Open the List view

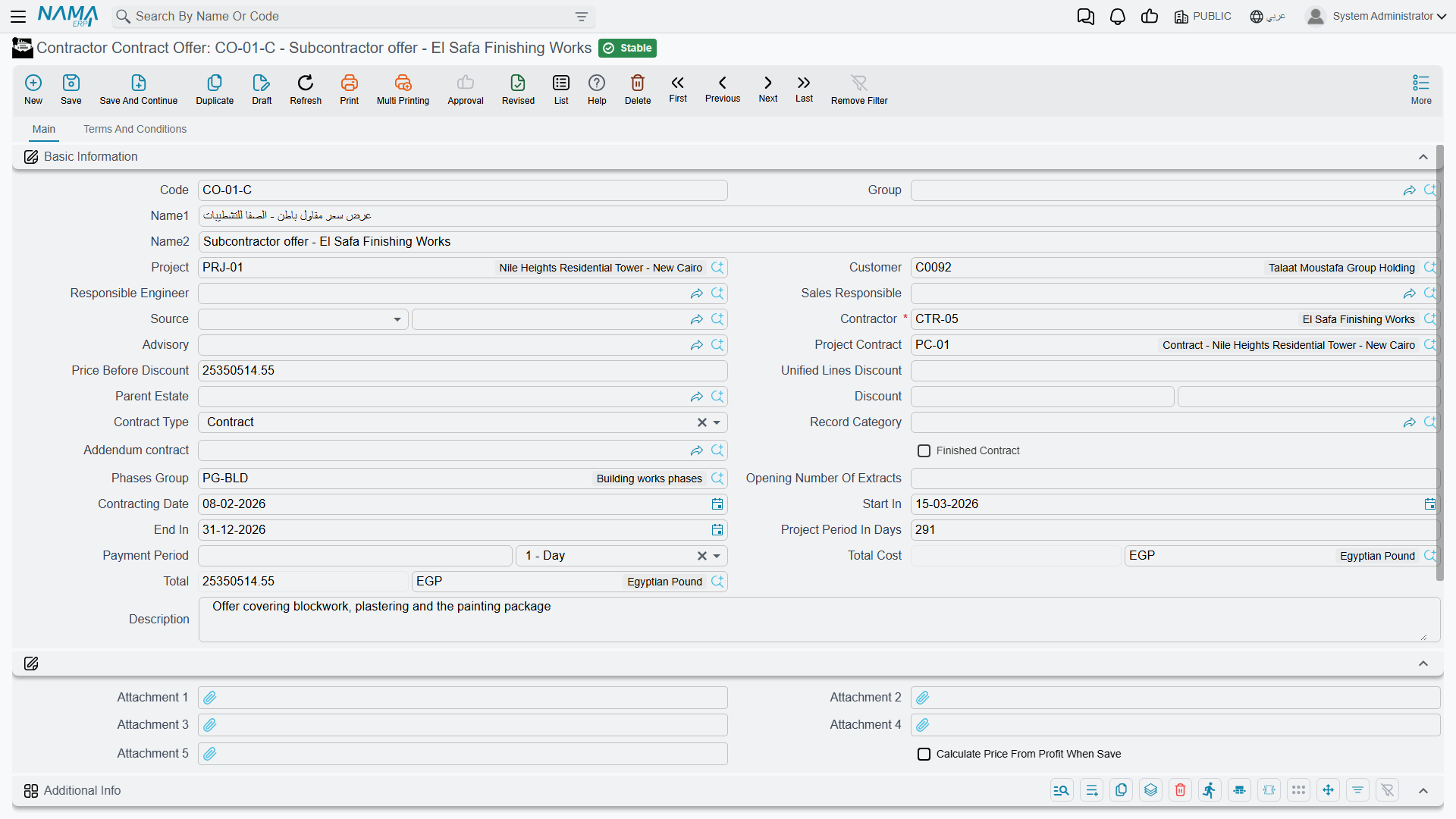[561, 89]
